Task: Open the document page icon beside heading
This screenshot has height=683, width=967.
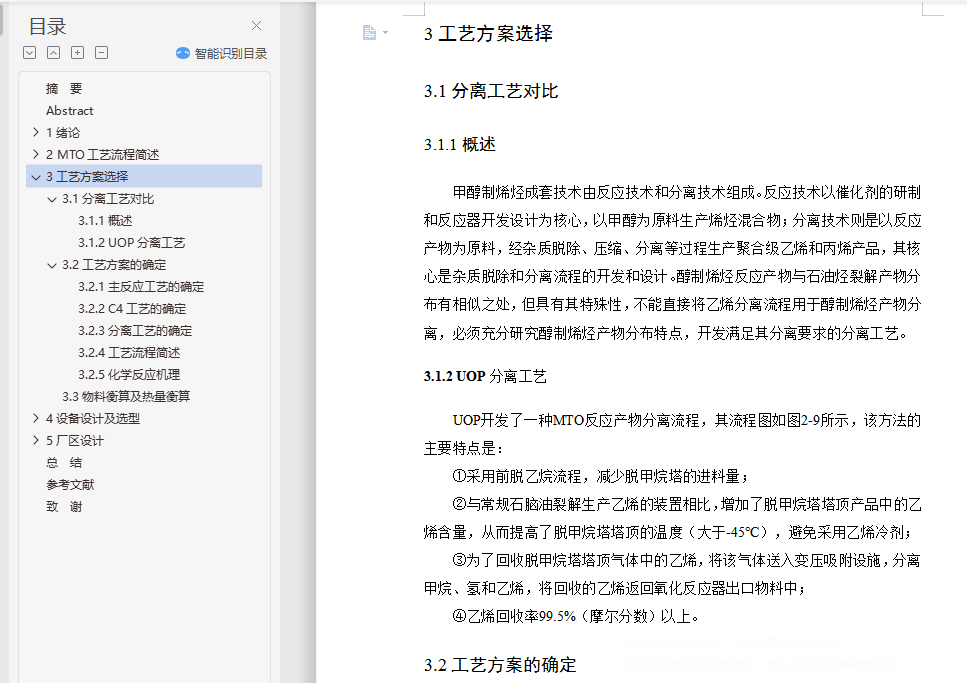Action: pos(369,32)
